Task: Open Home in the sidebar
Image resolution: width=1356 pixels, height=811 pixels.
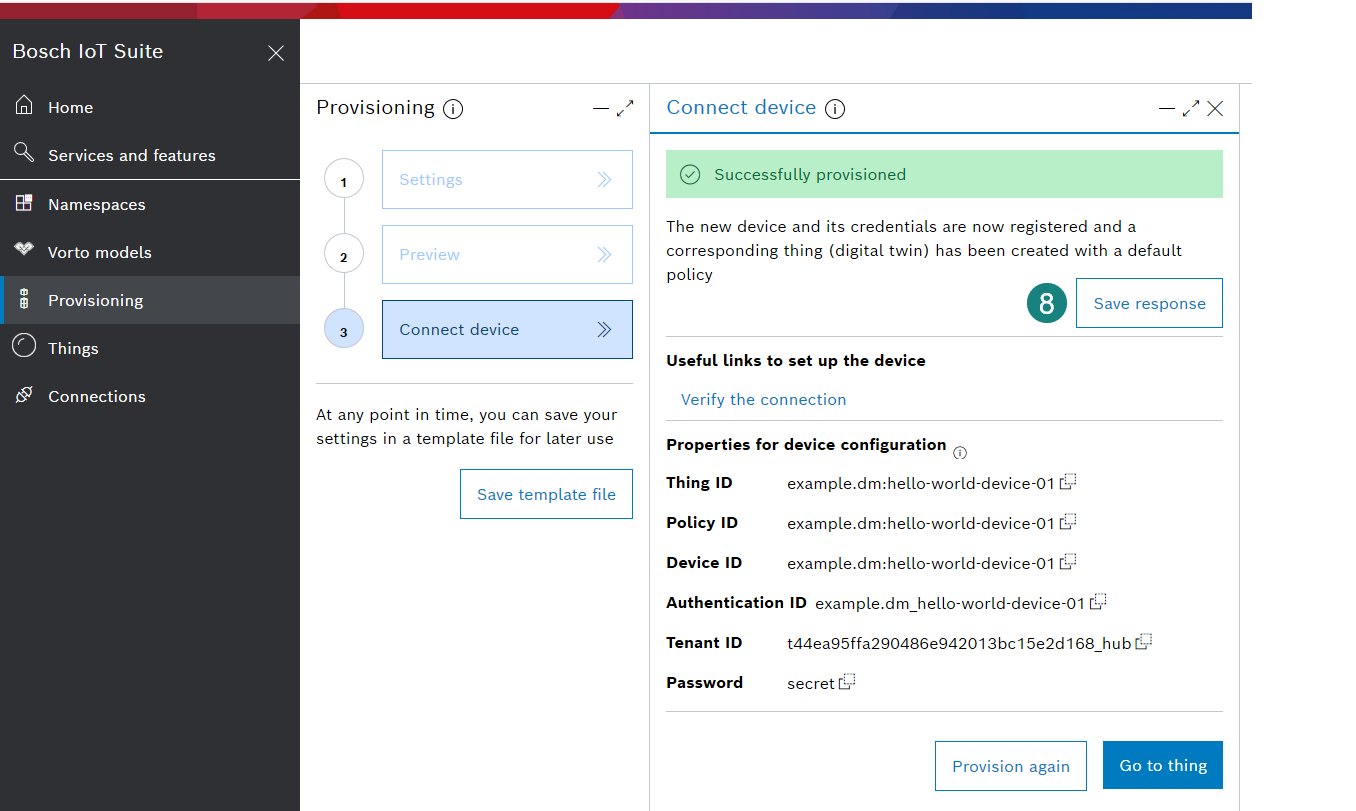Action: 150,107
